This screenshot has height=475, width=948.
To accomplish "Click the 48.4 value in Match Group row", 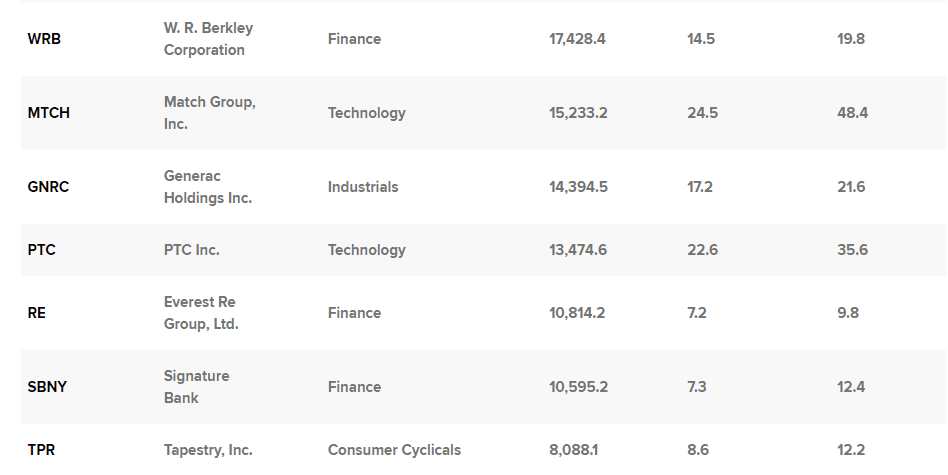I will pyautogui.click(x=852, y=113).
